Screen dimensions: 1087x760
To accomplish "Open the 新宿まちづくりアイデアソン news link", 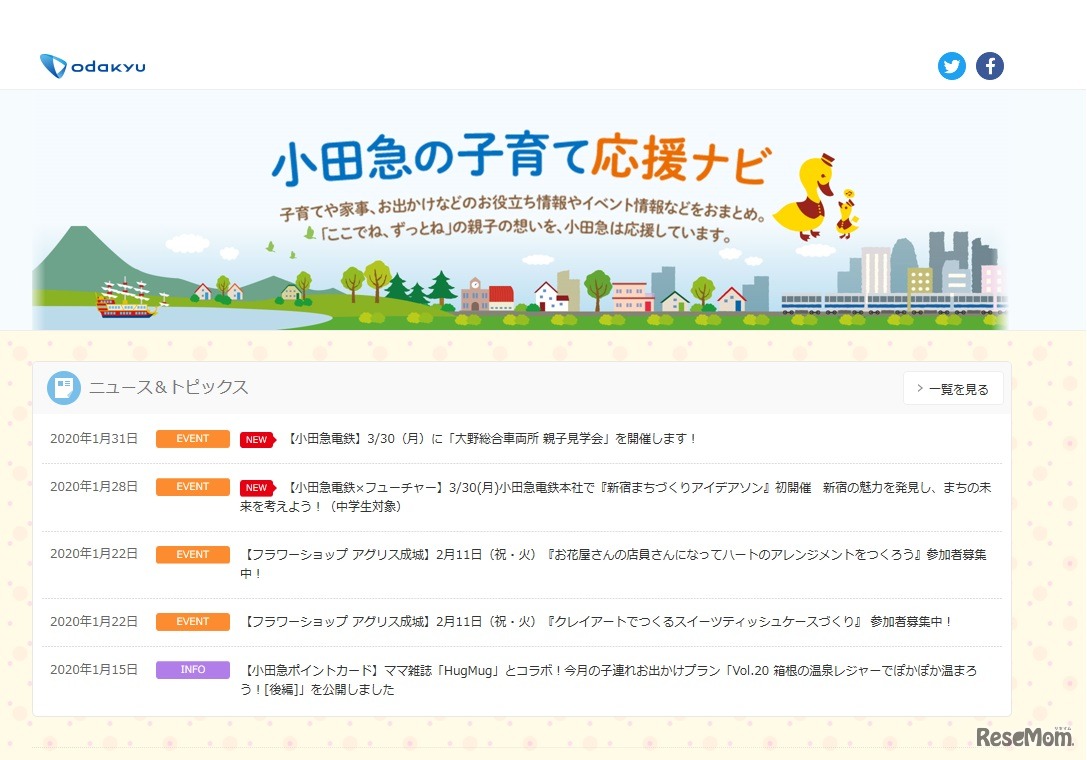I will (616, 496).
